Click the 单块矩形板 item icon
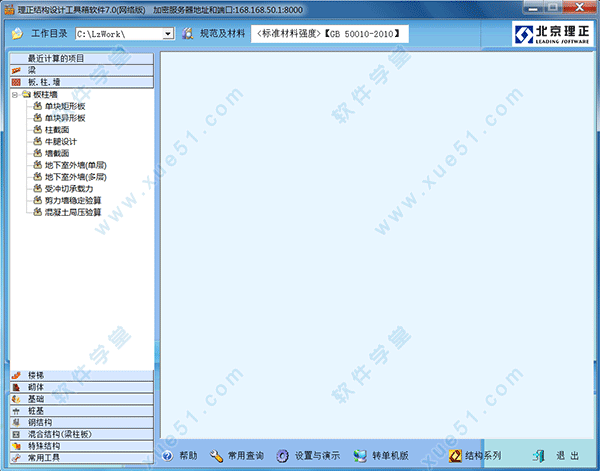 [38, 106]
